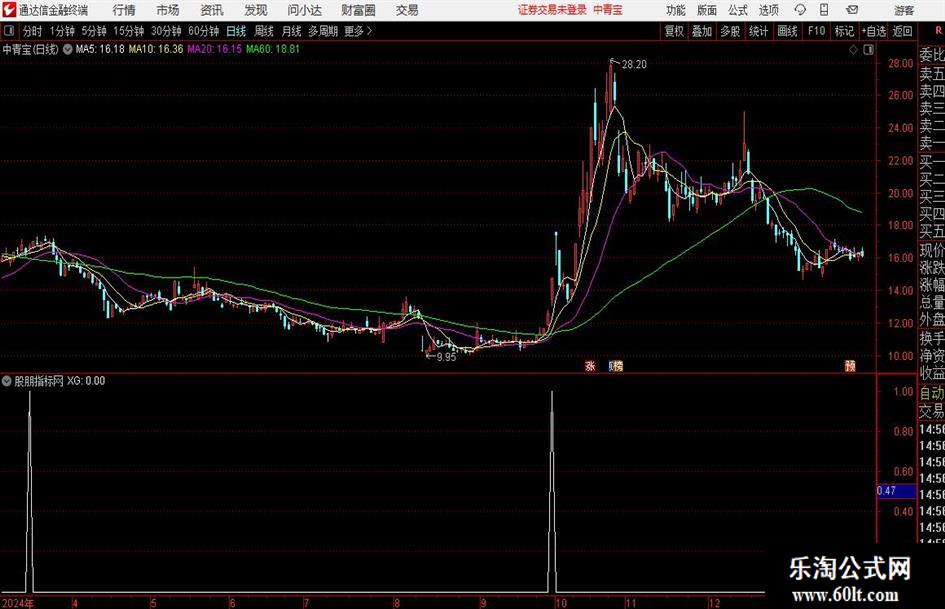
Task: Expand 股朋指标网 indicator dropdown arrow
Action: [x=7, y=380]
